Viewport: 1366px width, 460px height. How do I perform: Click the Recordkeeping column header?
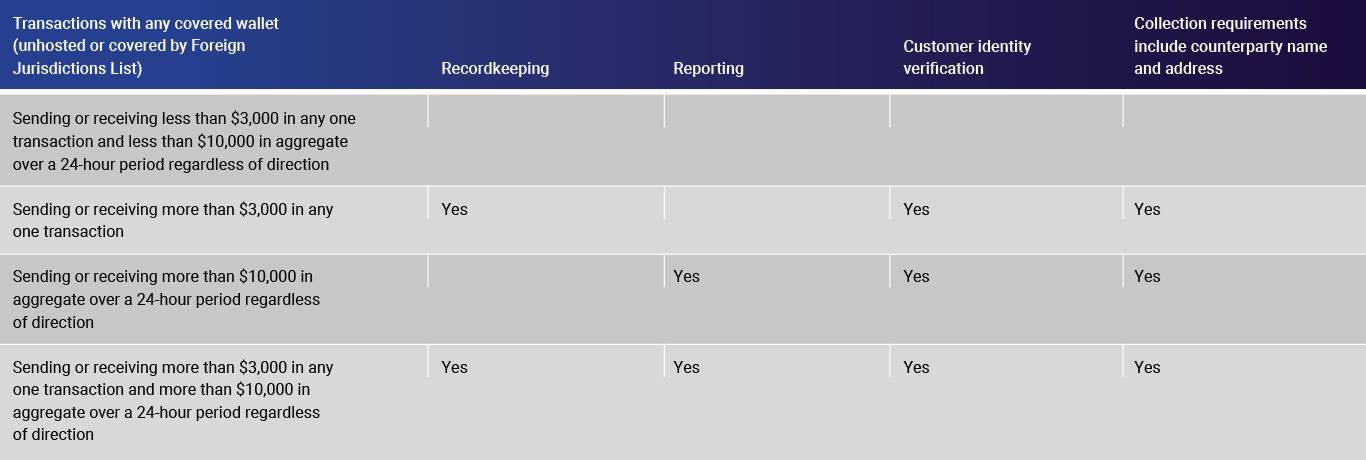(x=495, y=68)
